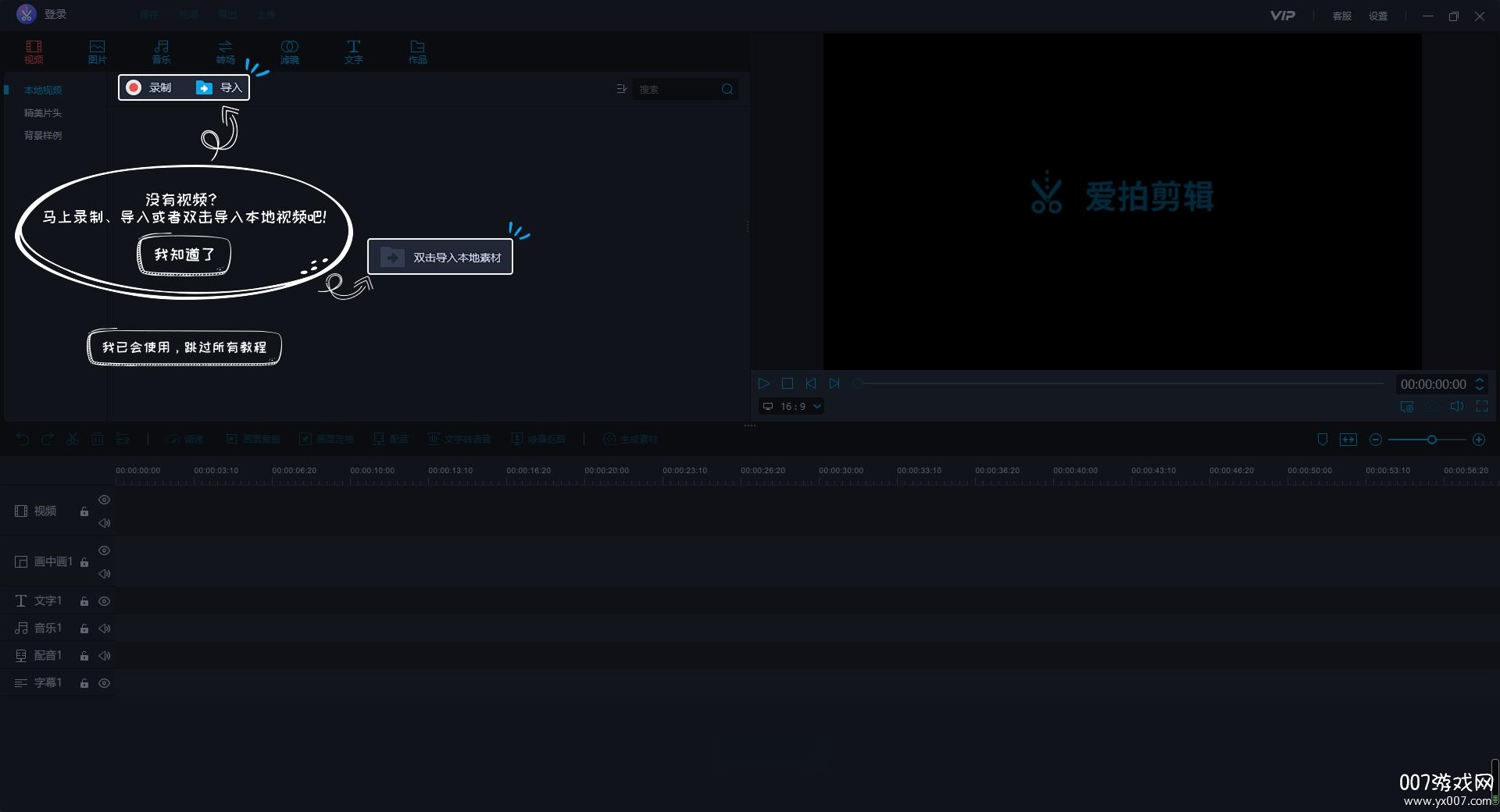This screenshot has height=812, width=1500.
Task: Click the 00:00:20:00 mark on timeline ruler
Action: coord(606,470)
